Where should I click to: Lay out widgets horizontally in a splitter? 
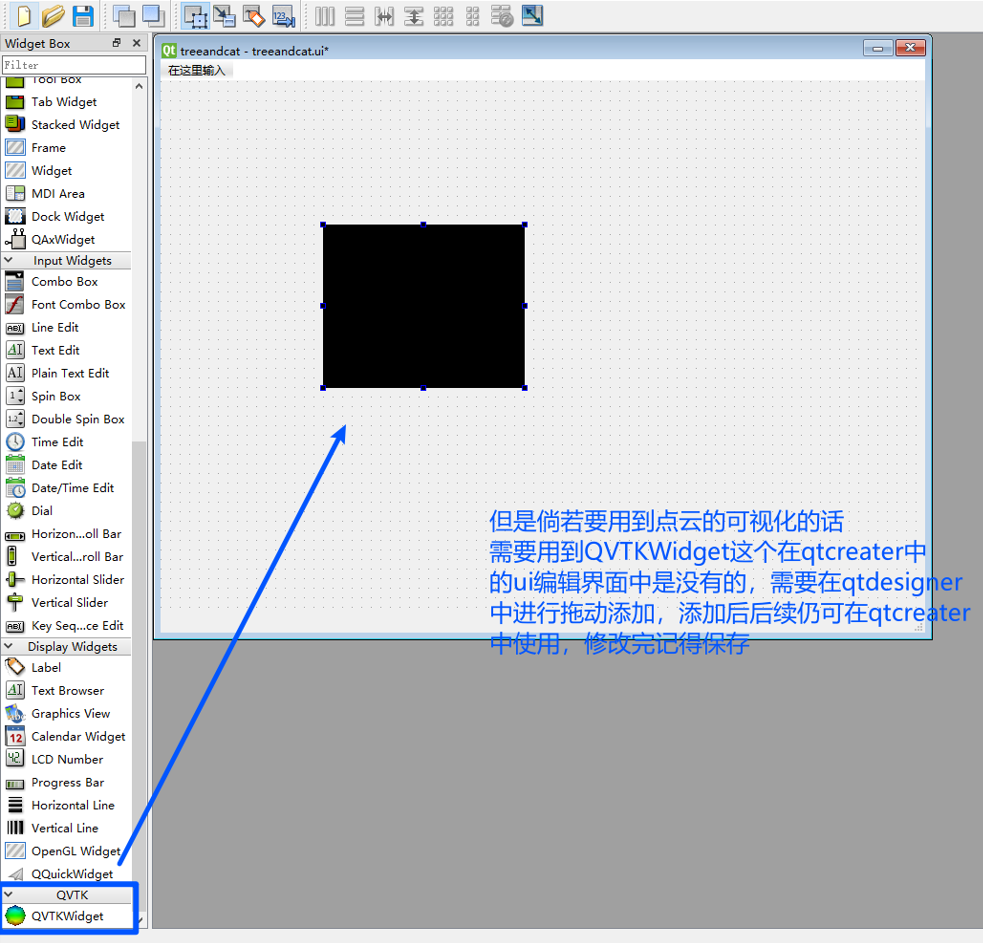(x=385, y=16)
